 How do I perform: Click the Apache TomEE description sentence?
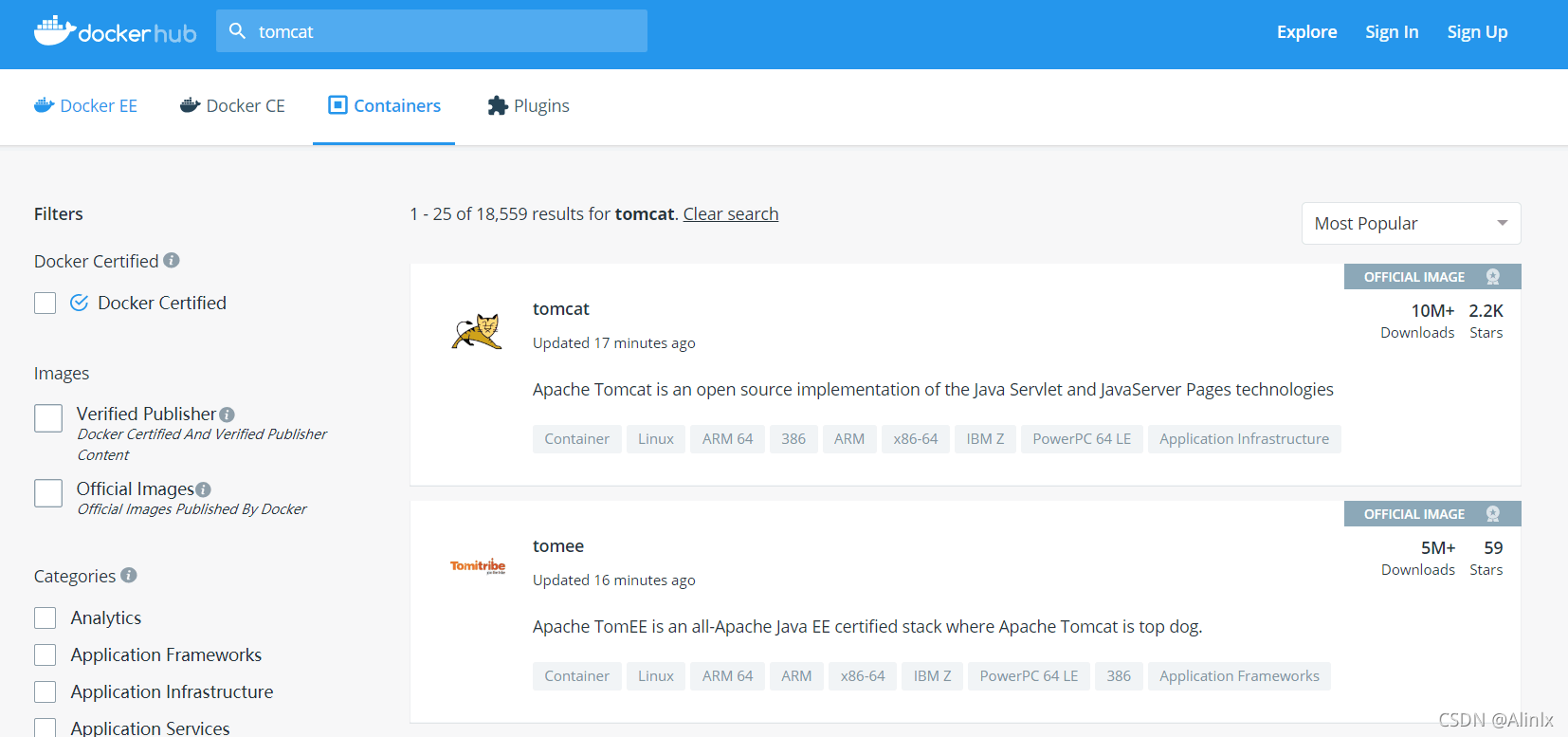867,626
